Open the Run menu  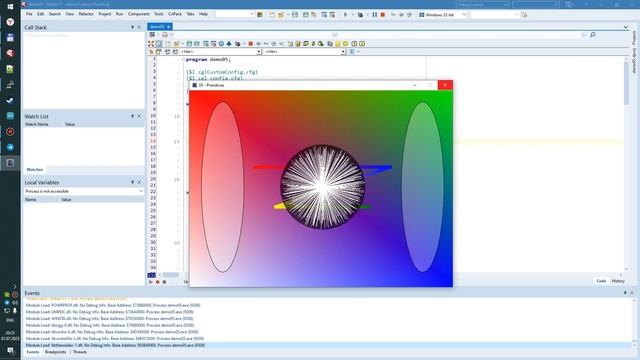(119, 14)
